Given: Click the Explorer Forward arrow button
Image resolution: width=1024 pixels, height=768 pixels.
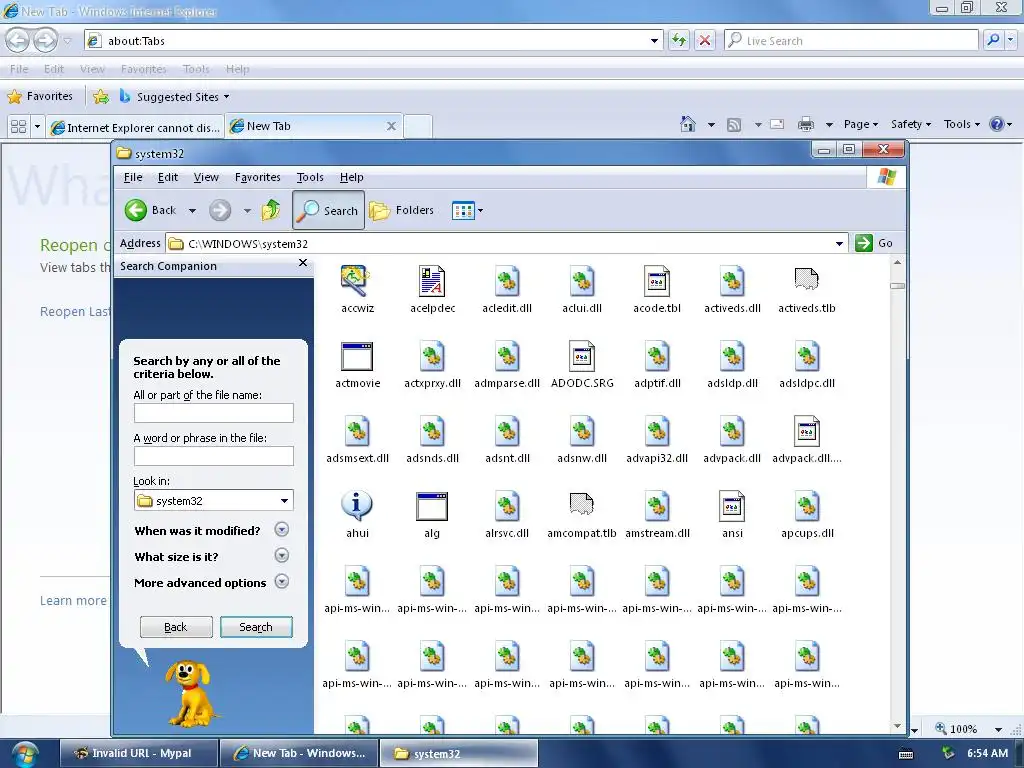Looking at the screenshot, I should (x=220, y=210).
